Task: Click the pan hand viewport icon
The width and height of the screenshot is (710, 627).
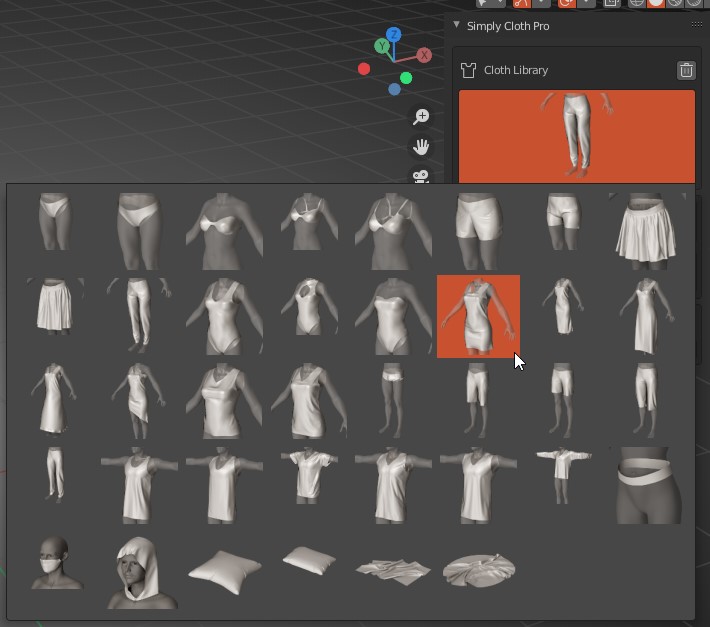Action: pyautogui.click(x=421, y=147)
